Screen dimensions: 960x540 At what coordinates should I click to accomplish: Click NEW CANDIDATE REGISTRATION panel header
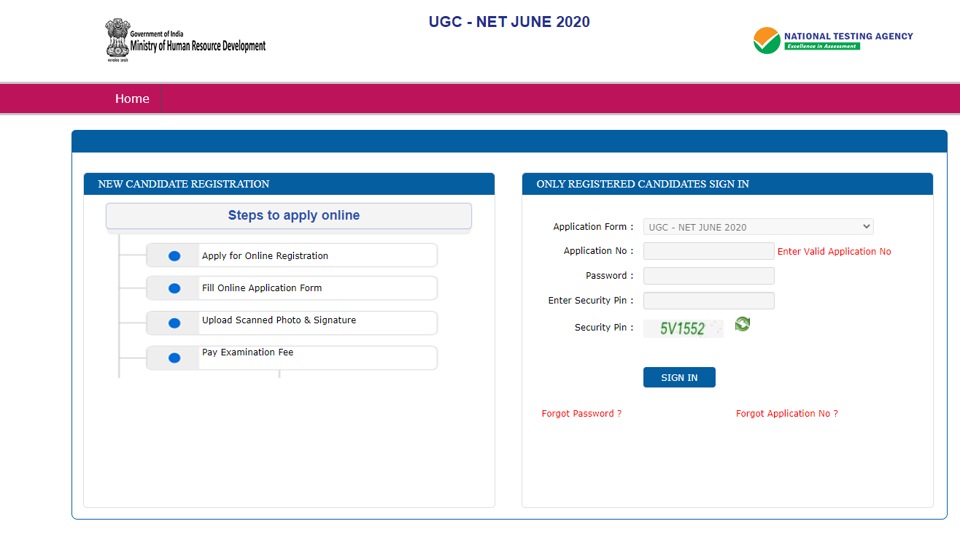[x=289, y=184]
